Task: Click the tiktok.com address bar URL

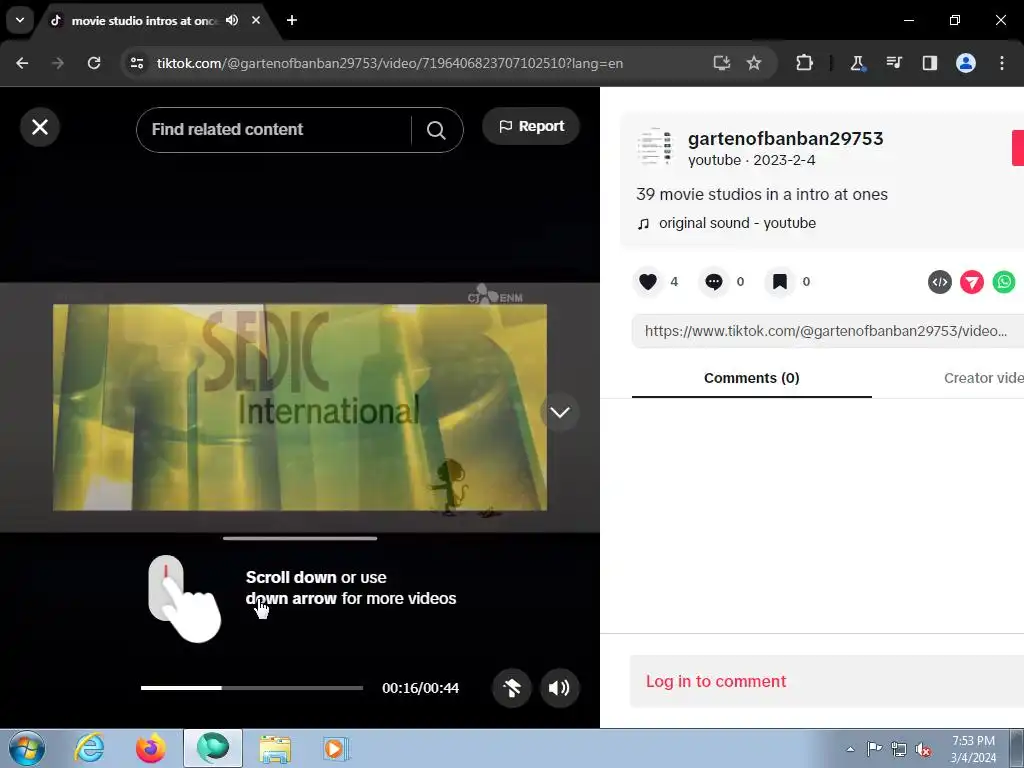Action: 389,63
